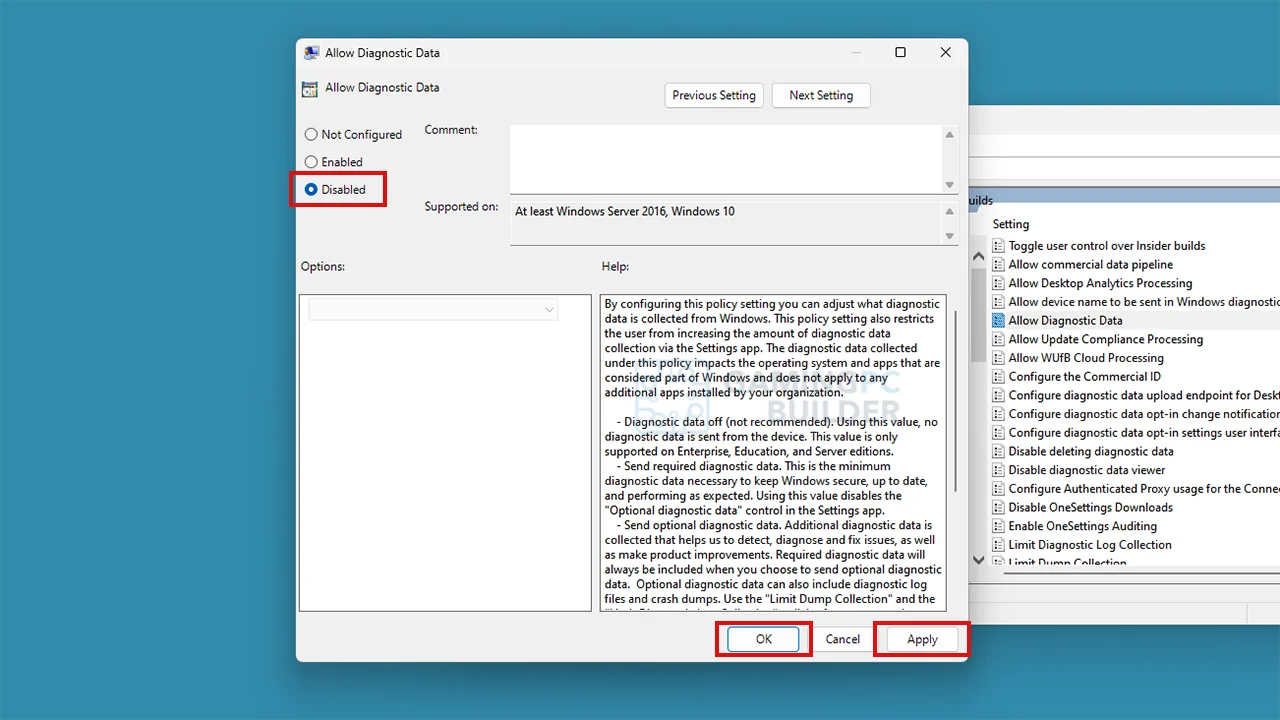Click the icon beside Allow WUfB Cloud Processing

tap(998, 357)
